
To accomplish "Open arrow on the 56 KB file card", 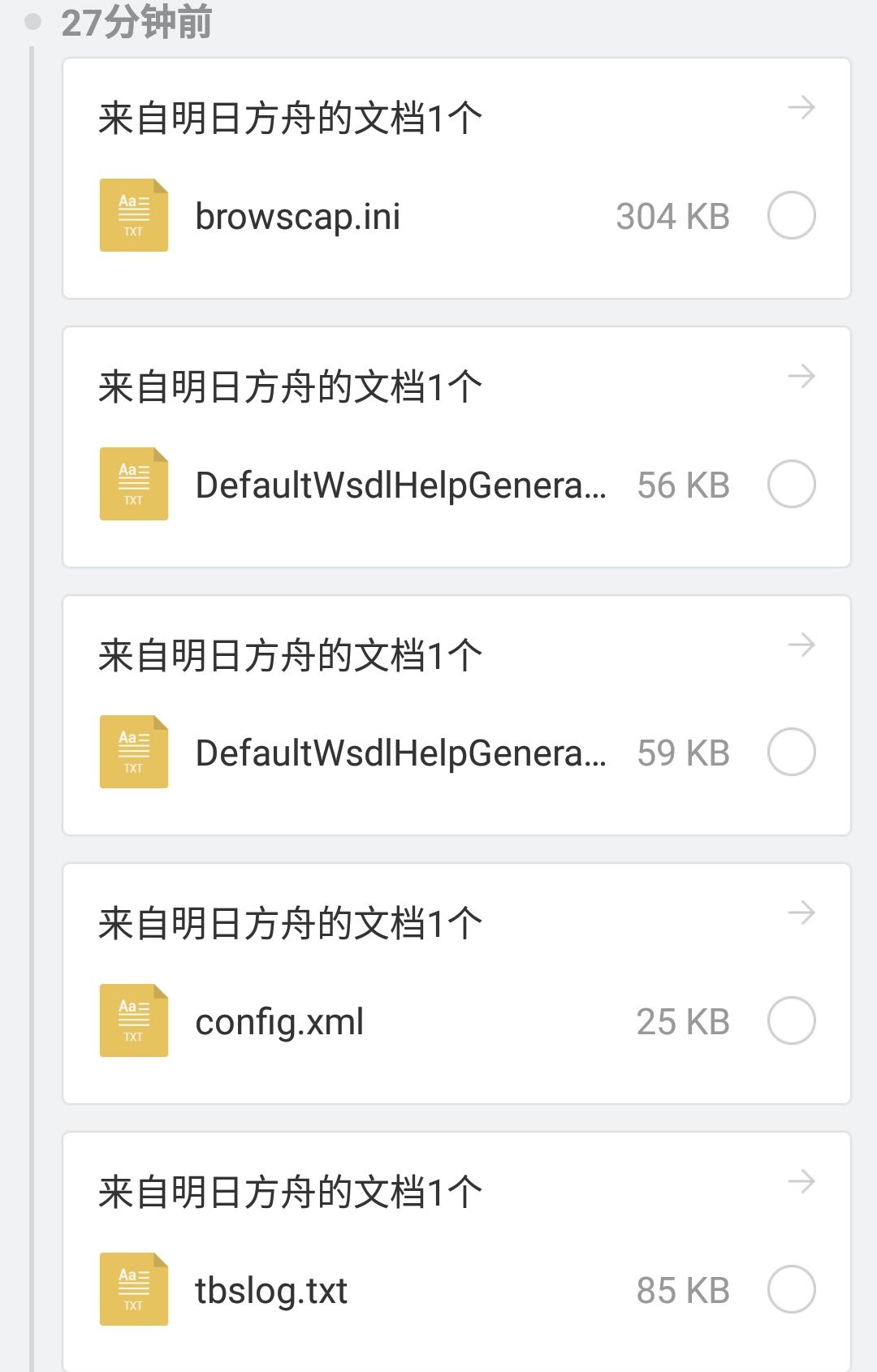I will click(801, 376).
